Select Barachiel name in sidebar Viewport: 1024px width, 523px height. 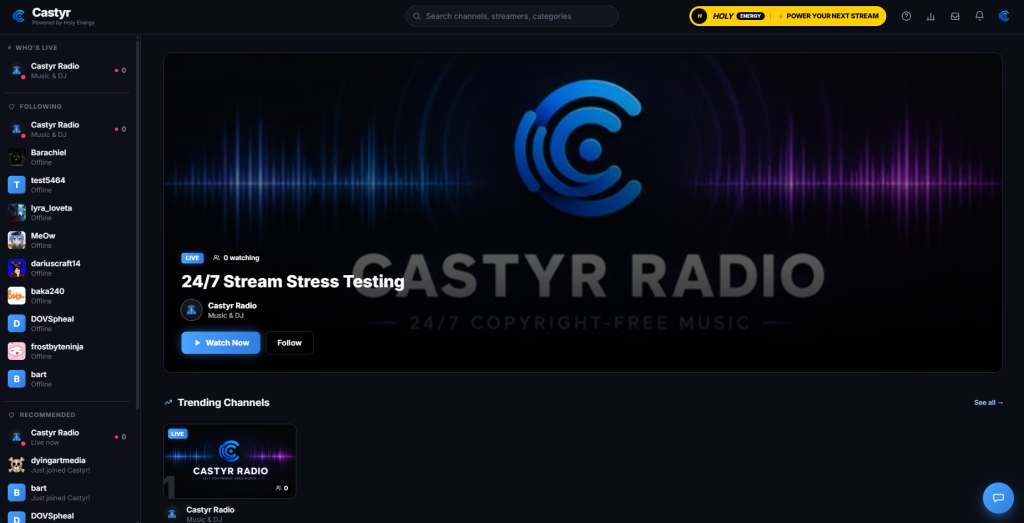tap(48, 153)
